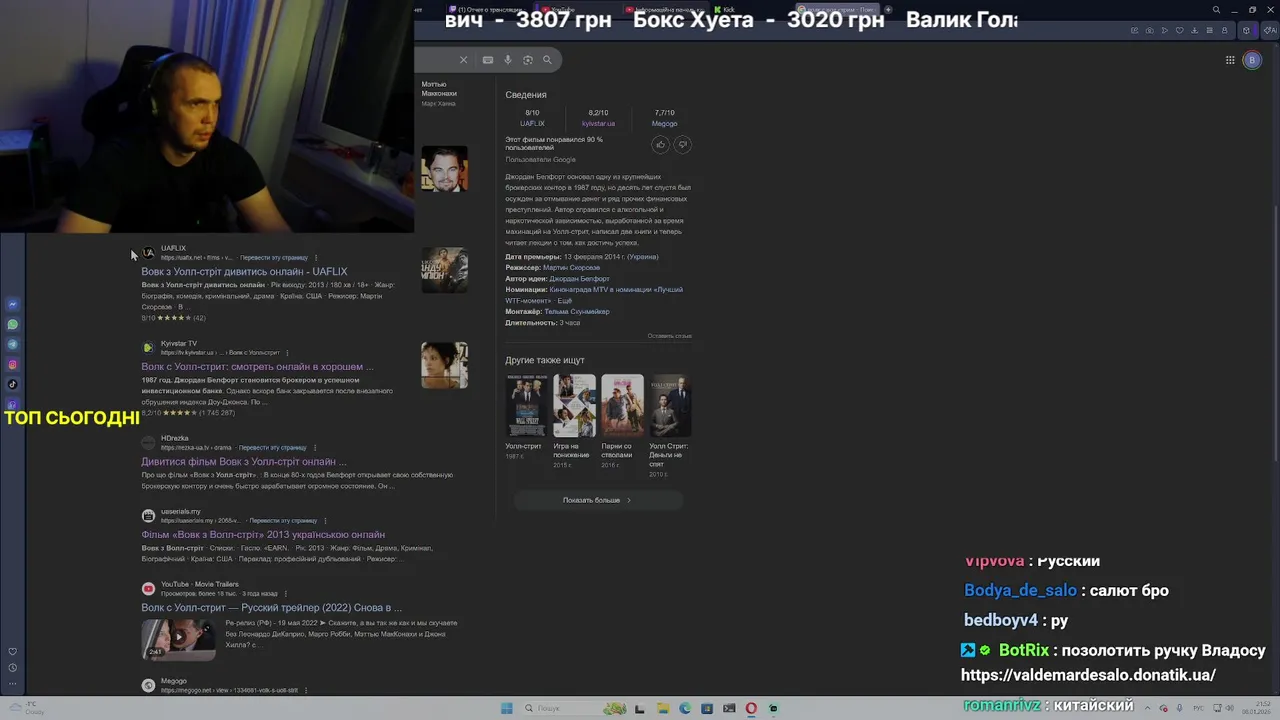The width and height of the screenshot is (1280, 720).
Task: Start voice search with the microphone icon
Action: coord(508,60)
